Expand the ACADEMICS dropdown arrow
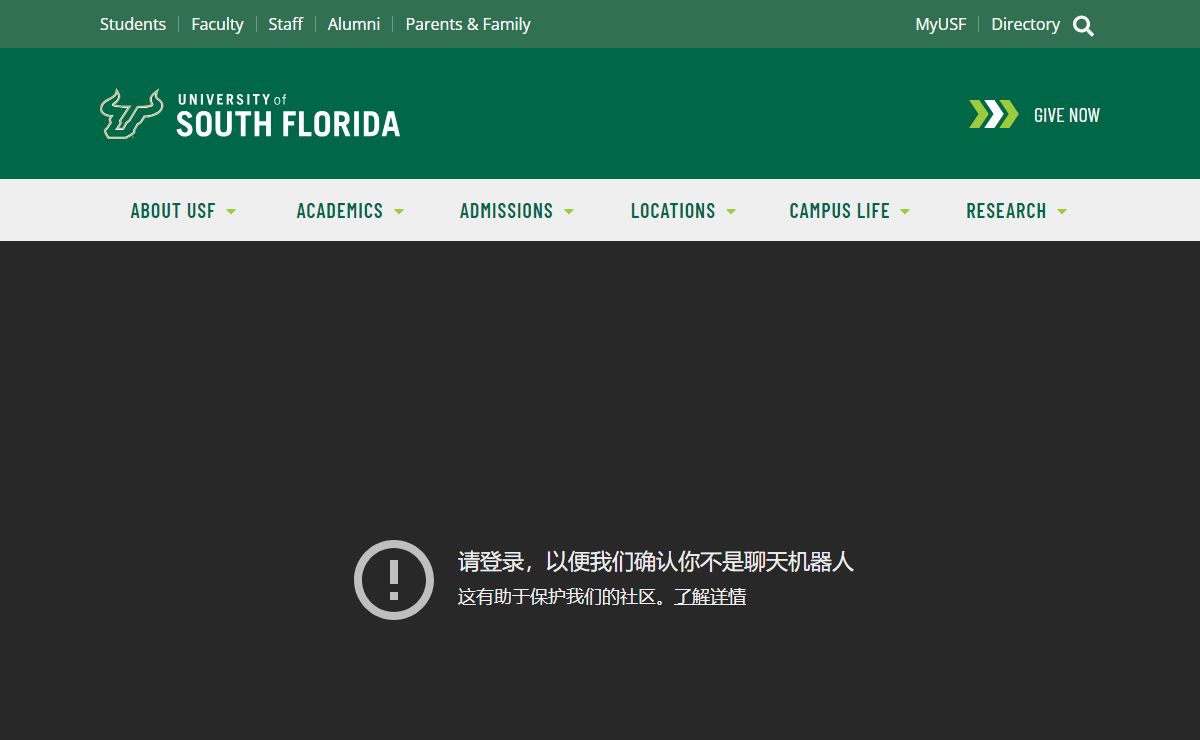Viewport: 1200px width, 740px height. (399, 212)
